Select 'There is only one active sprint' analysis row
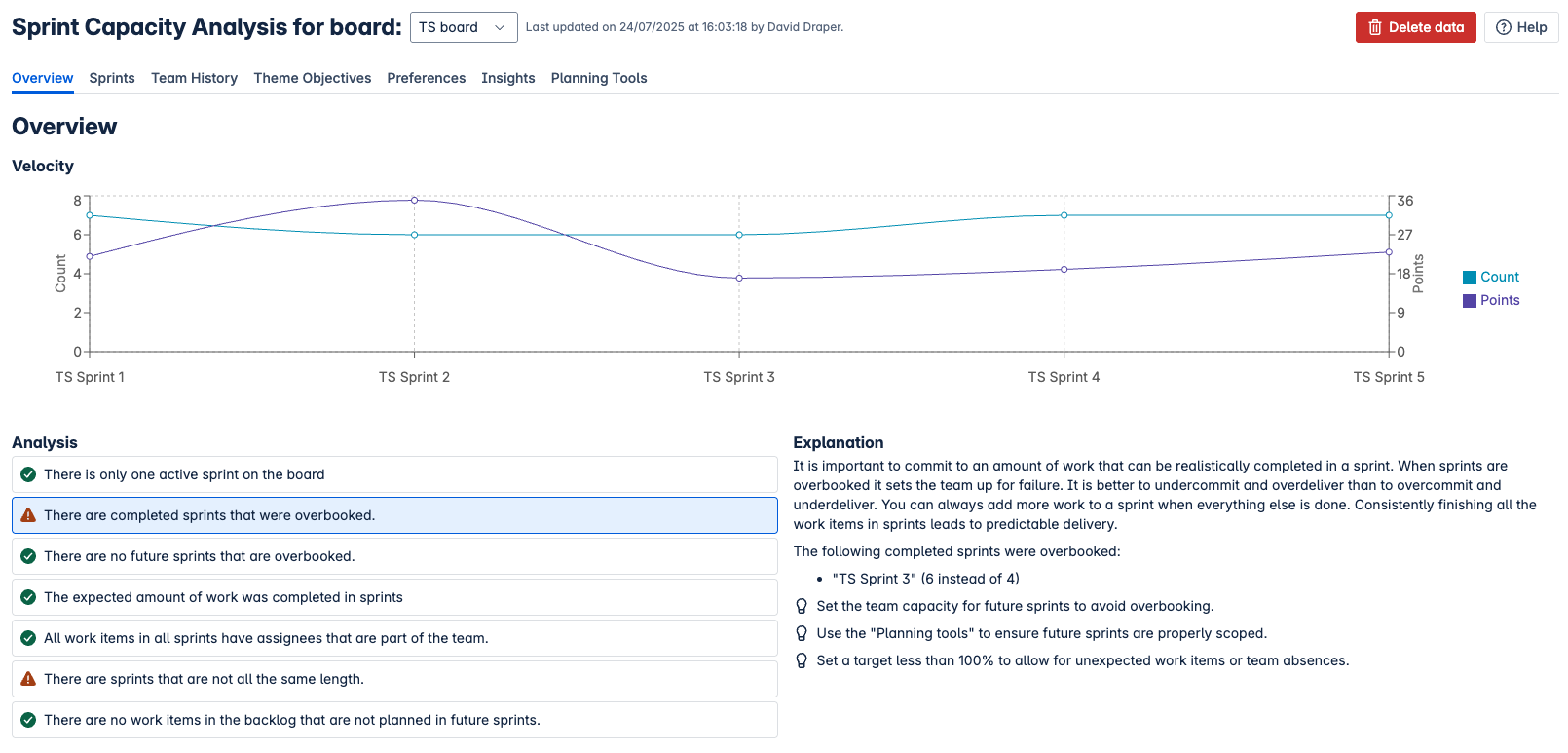The width and height of the screenshot is (1568, 753). pyautogui.click(x=394, y=474)
